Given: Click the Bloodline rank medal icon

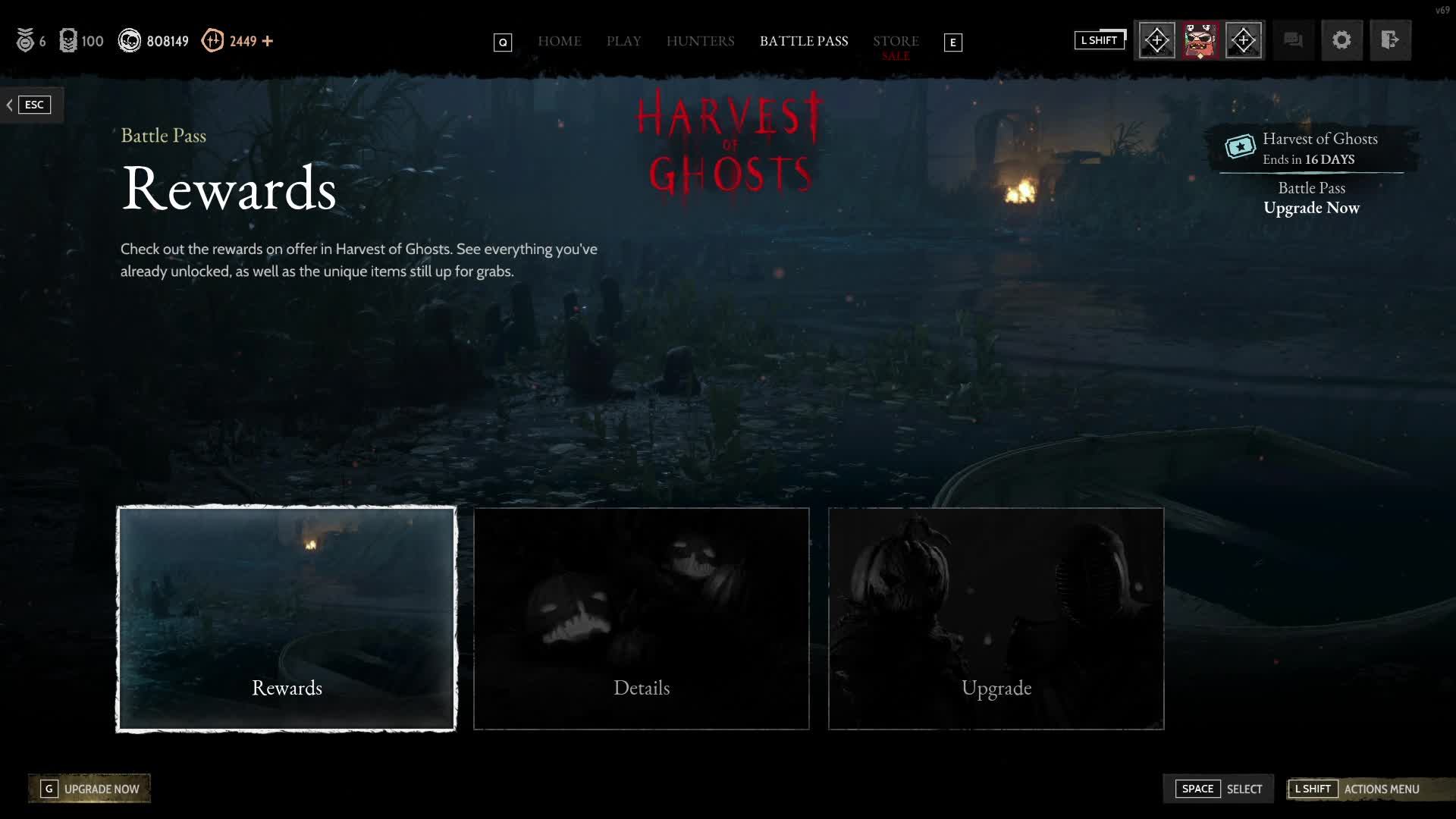Looking at the screenshot, I should [25, 41].
